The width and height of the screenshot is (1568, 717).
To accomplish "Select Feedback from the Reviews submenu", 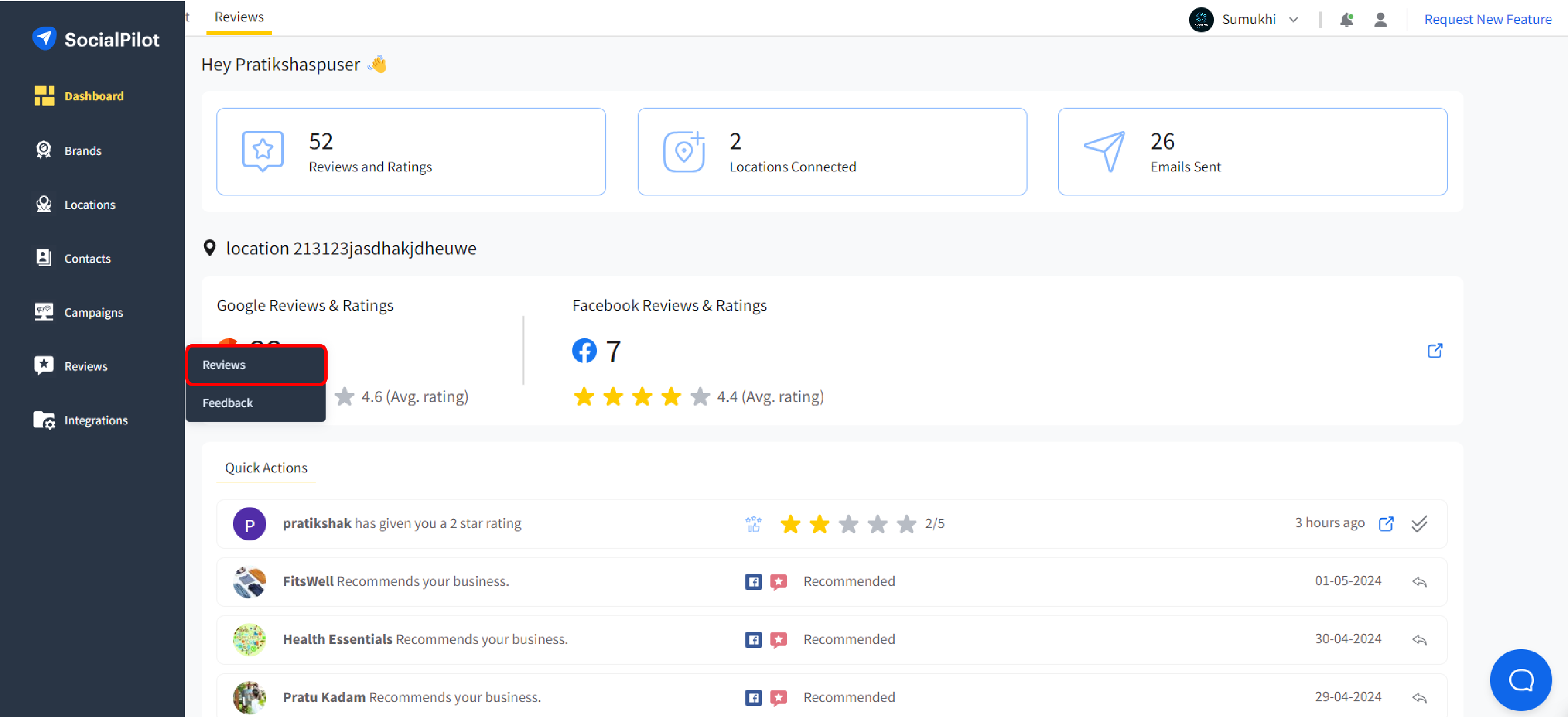I will (x=228, y=402).
